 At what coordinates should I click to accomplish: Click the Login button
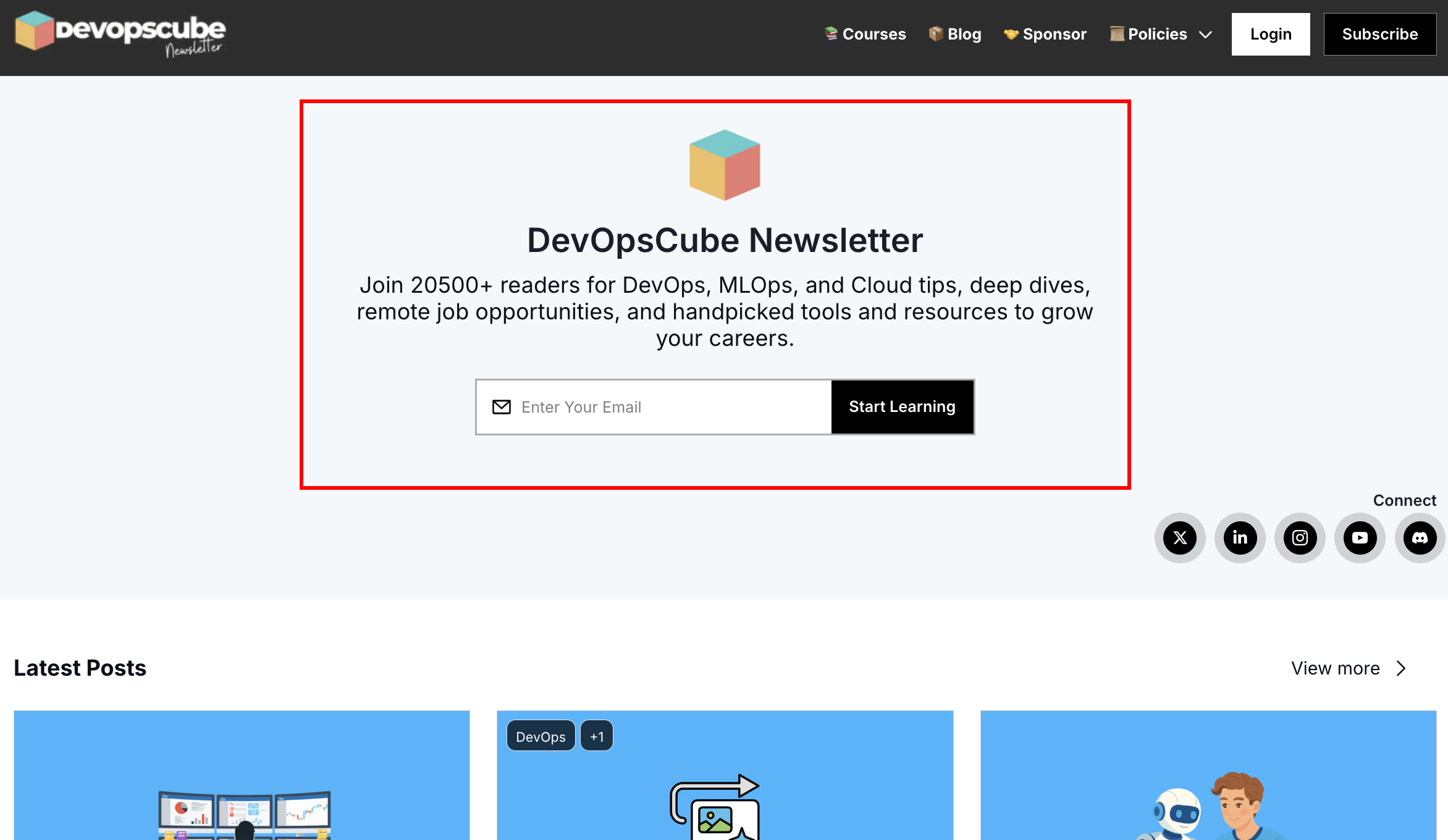1271,34
